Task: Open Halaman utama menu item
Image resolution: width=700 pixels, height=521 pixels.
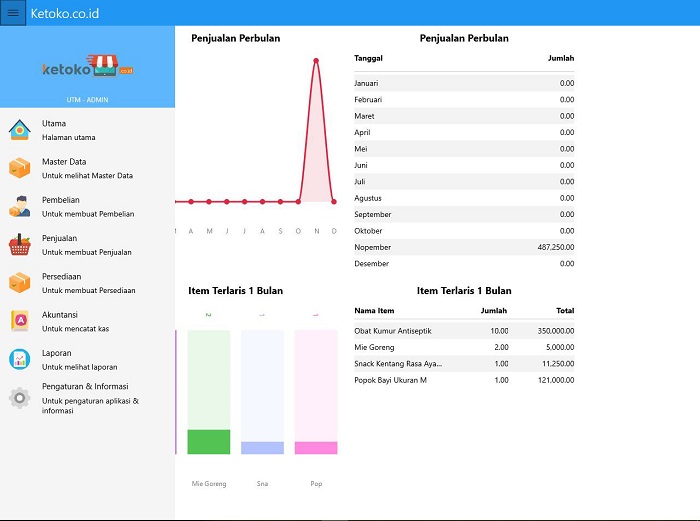Action: tap(69, 138)
